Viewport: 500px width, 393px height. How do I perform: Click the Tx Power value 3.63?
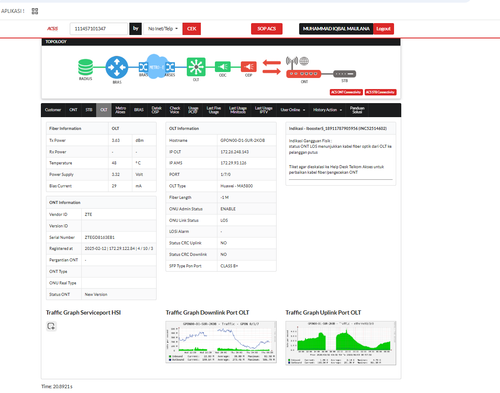point(116,140)
